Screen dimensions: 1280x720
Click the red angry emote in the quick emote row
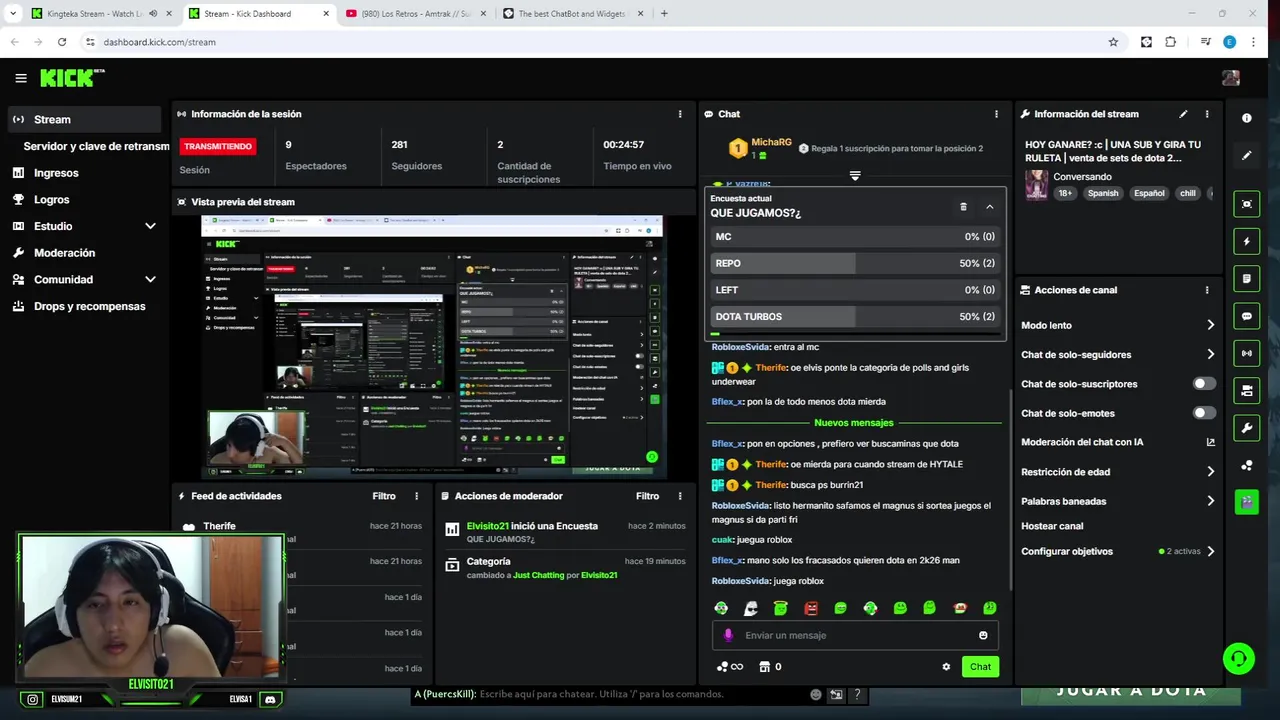coord(811,608)
